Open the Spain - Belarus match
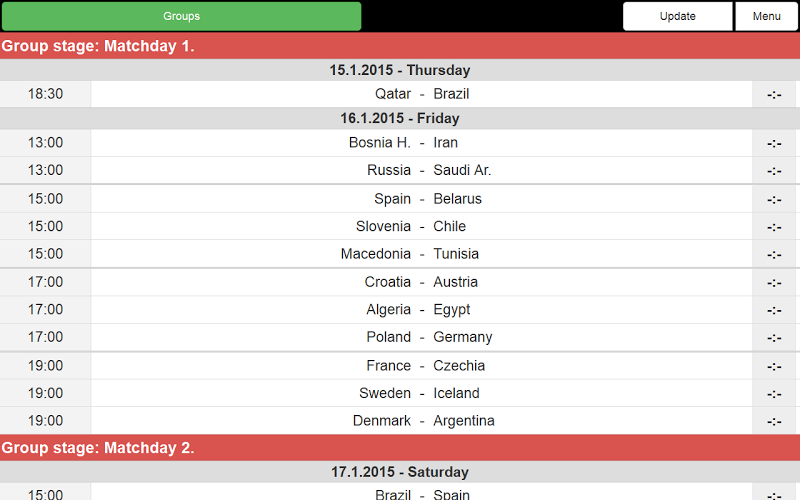This screenshot has height=500, width=800. 421,199
